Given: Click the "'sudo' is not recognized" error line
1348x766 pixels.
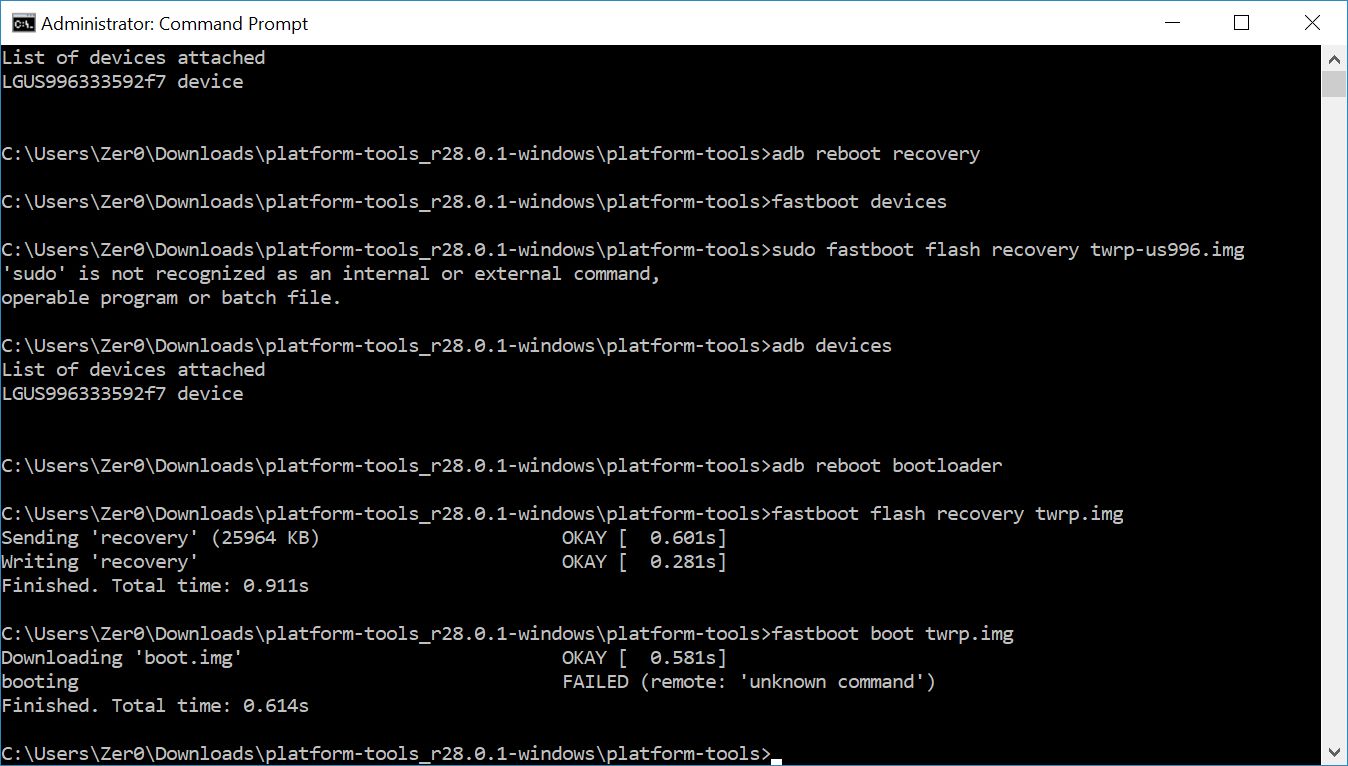Looking at the screenshot, I should click(x=330, y=274).
